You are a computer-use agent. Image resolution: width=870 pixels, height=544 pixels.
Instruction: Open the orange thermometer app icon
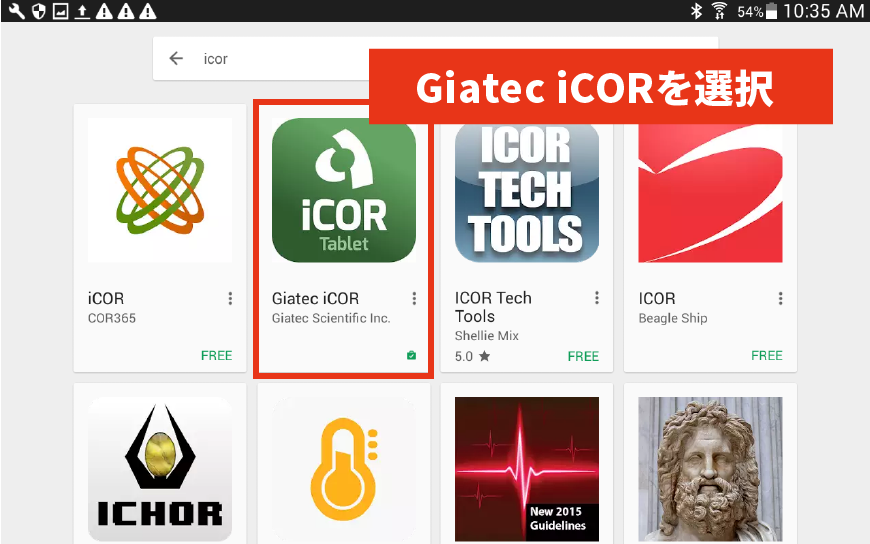coord(343,469)
